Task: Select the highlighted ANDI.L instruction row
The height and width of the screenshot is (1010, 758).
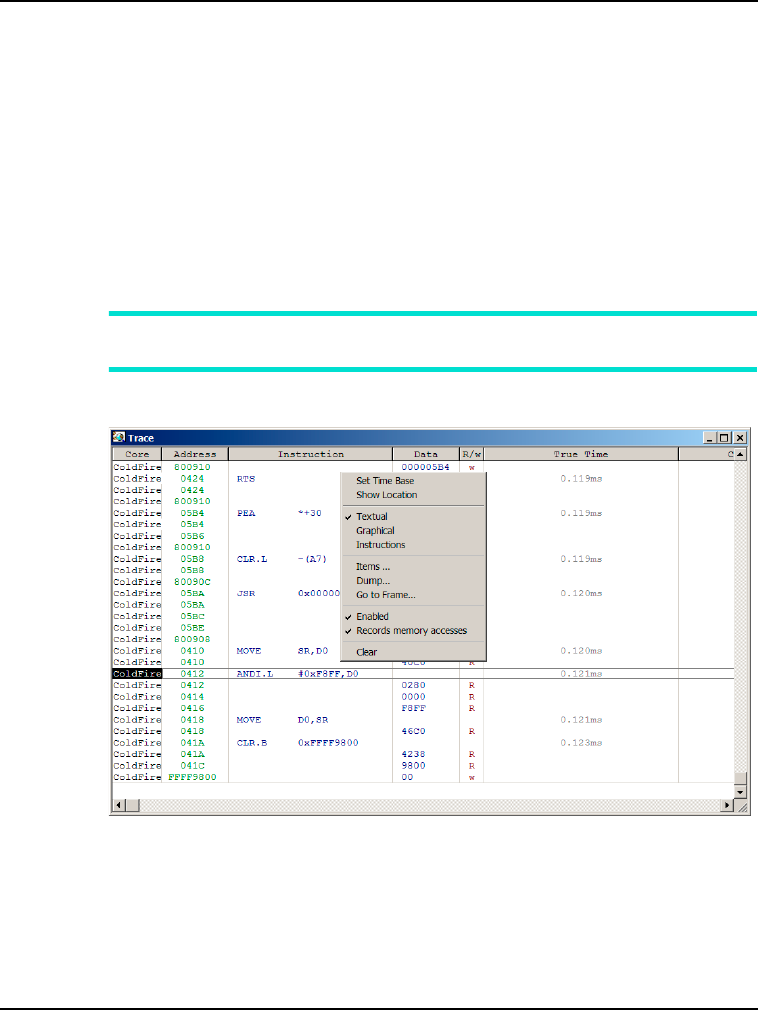Action: 423,674
